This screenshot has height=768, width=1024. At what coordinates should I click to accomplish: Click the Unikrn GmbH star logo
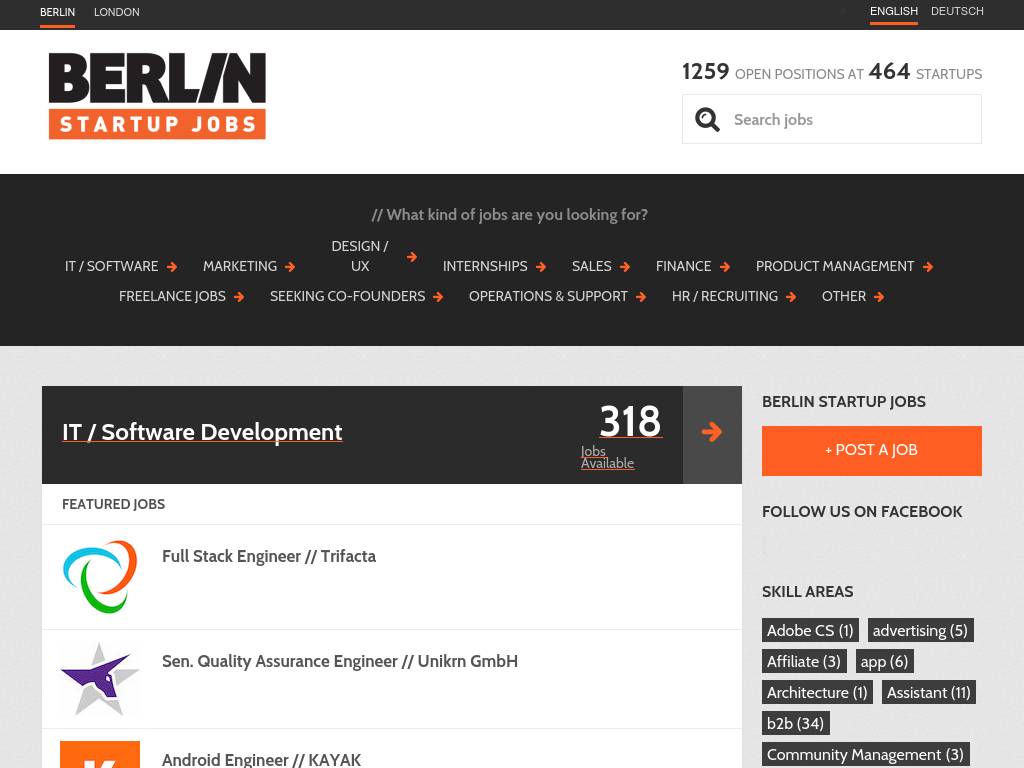(100, 679)
